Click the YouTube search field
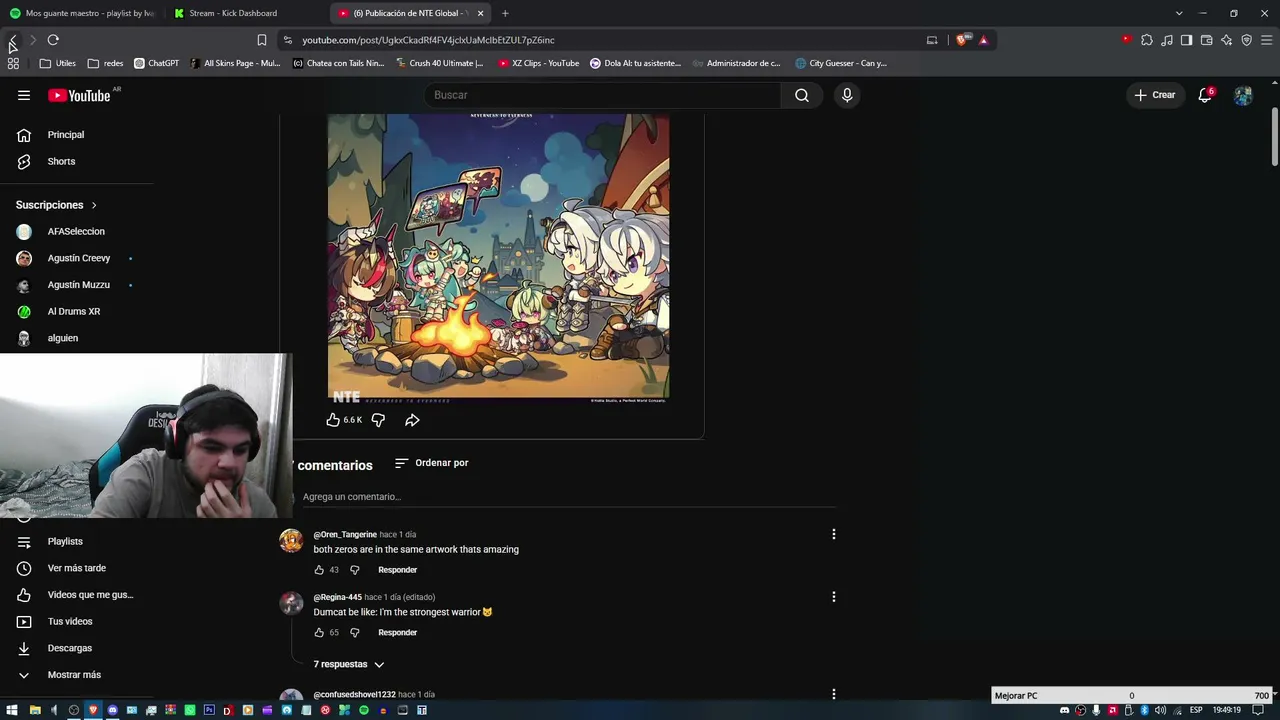This screenshot has height=720, width=1280. click(x=601, y=95)
